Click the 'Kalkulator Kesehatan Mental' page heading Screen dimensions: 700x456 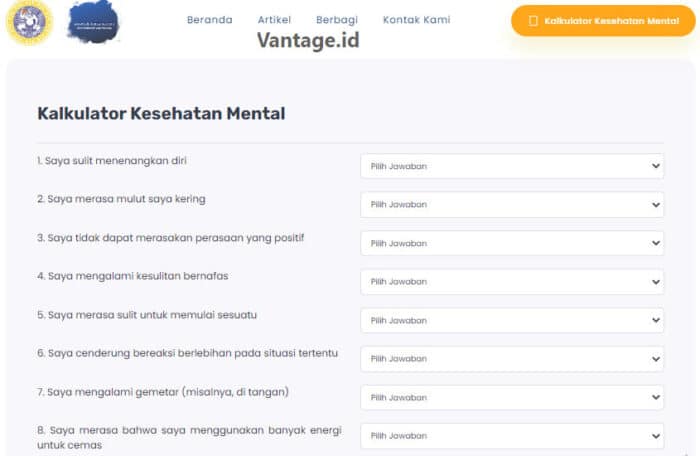(x=161, y=113)
